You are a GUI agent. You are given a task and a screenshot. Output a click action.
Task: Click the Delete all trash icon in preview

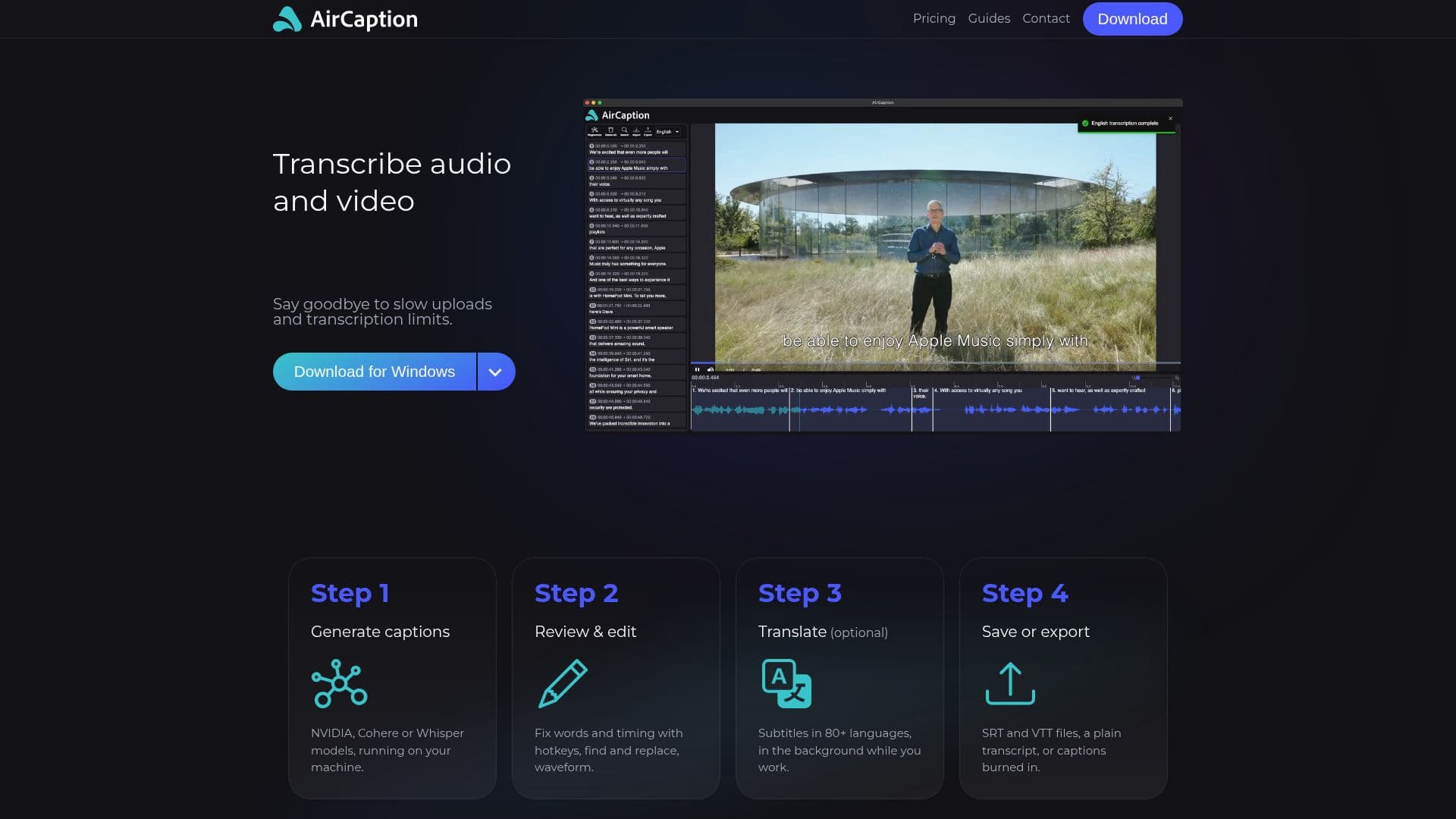pyautogui.click(x=610, y=131)
